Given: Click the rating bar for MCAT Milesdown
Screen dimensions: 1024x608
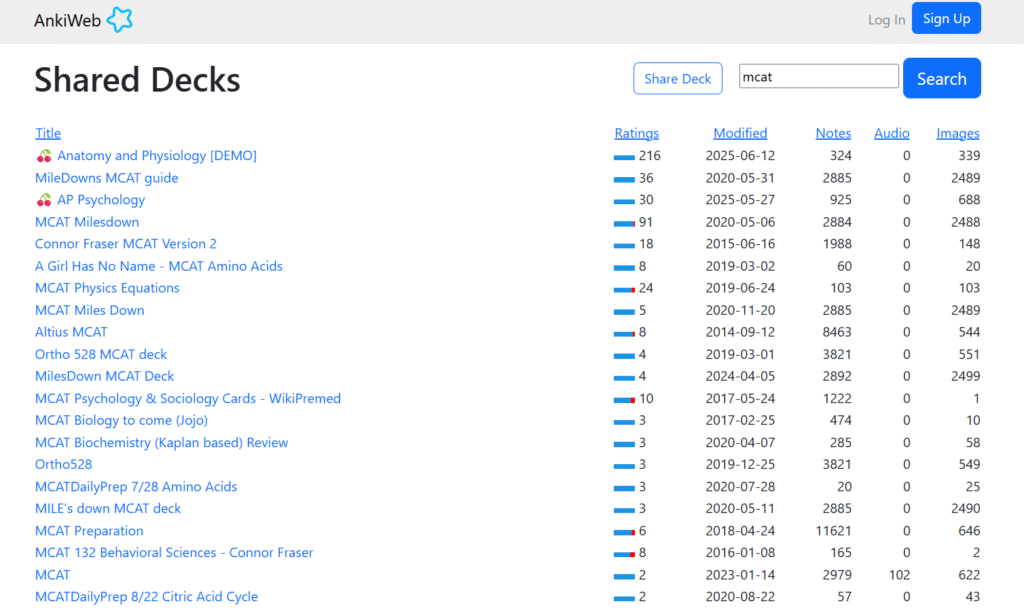Looking at the screenshot, I should pos(624,223).
